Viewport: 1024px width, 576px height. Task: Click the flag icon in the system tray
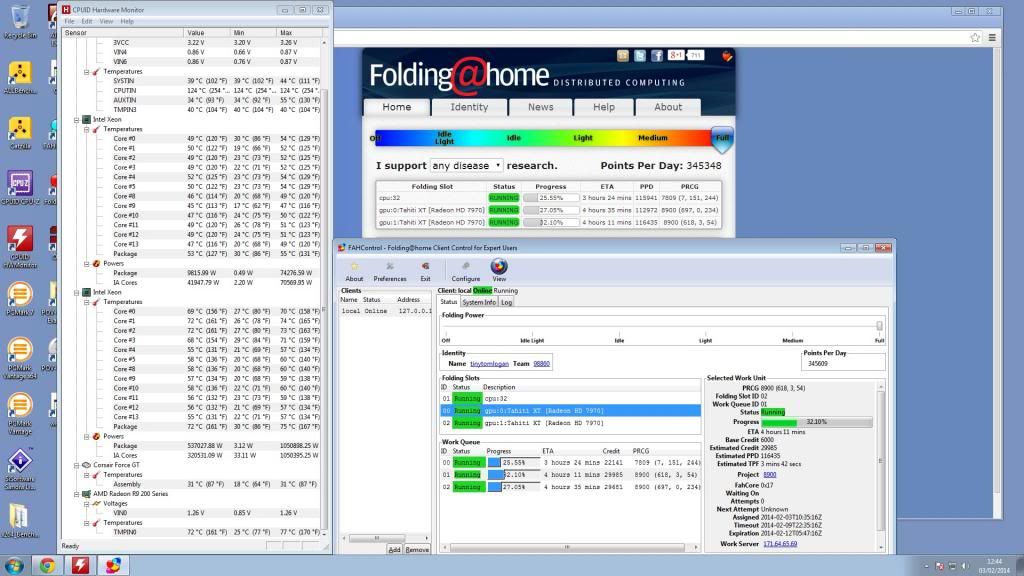click(x=939, y=566)
